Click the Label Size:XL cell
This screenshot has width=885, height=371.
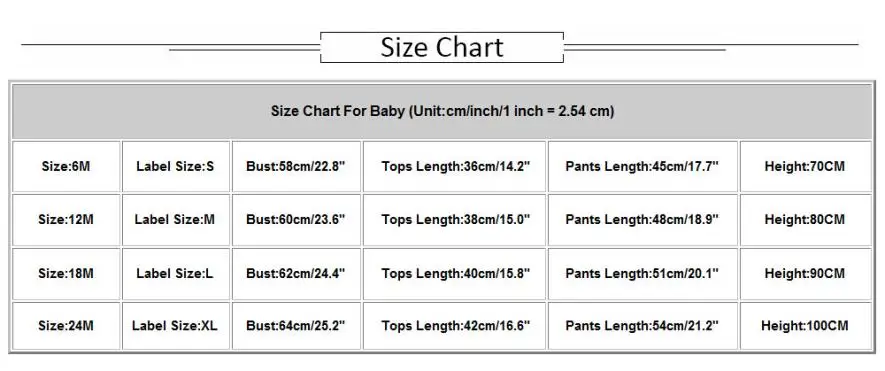176,326
